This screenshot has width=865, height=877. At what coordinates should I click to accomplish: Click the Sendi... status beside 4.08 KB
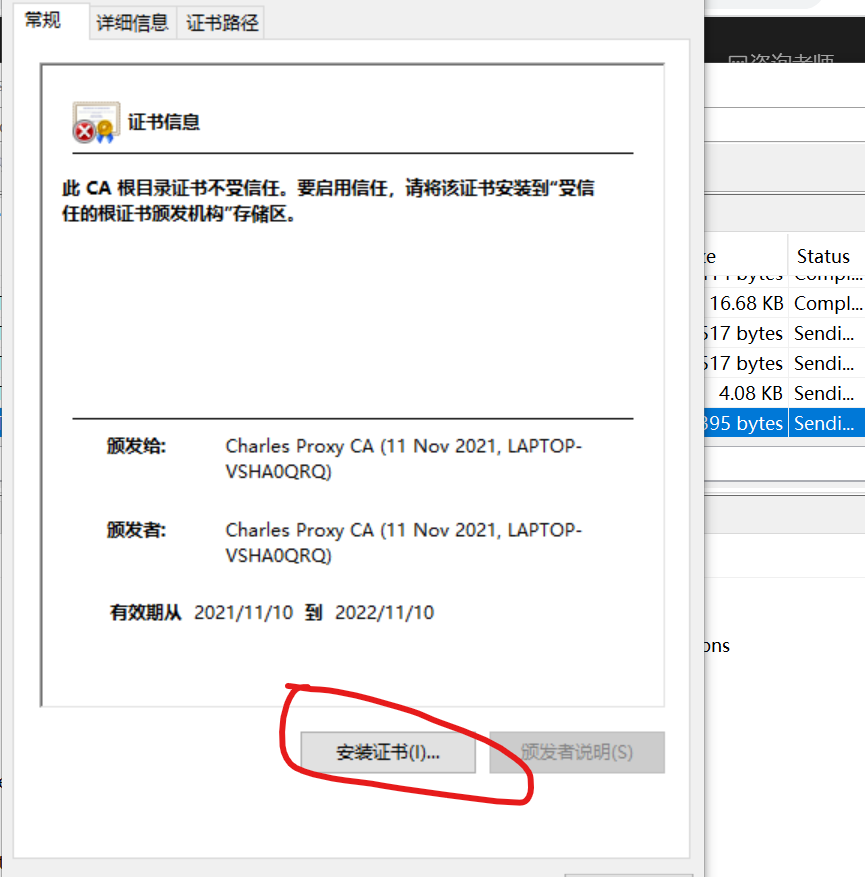click(x=824, y=393)
